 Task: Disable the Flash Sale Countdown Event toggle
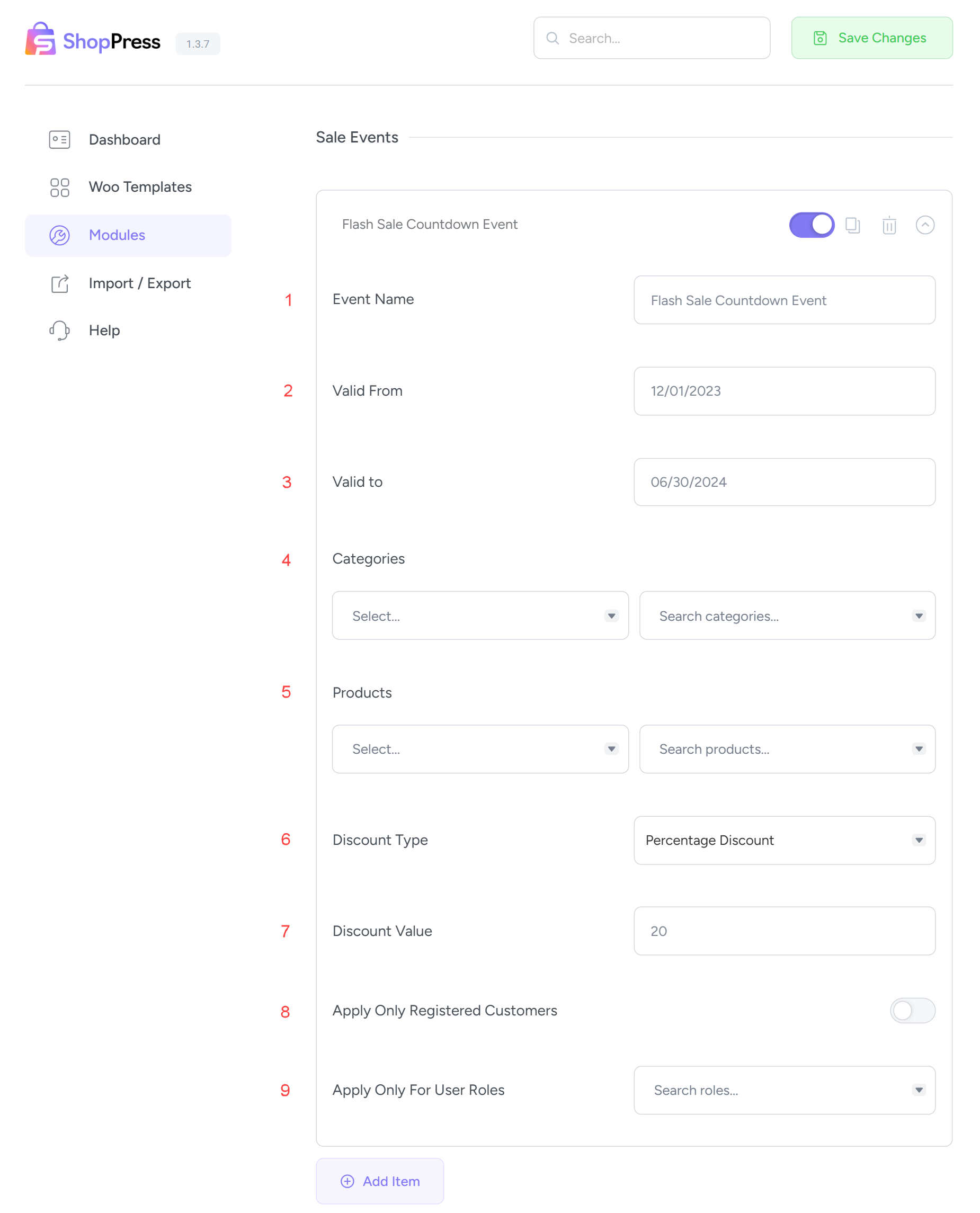(811, 225)
